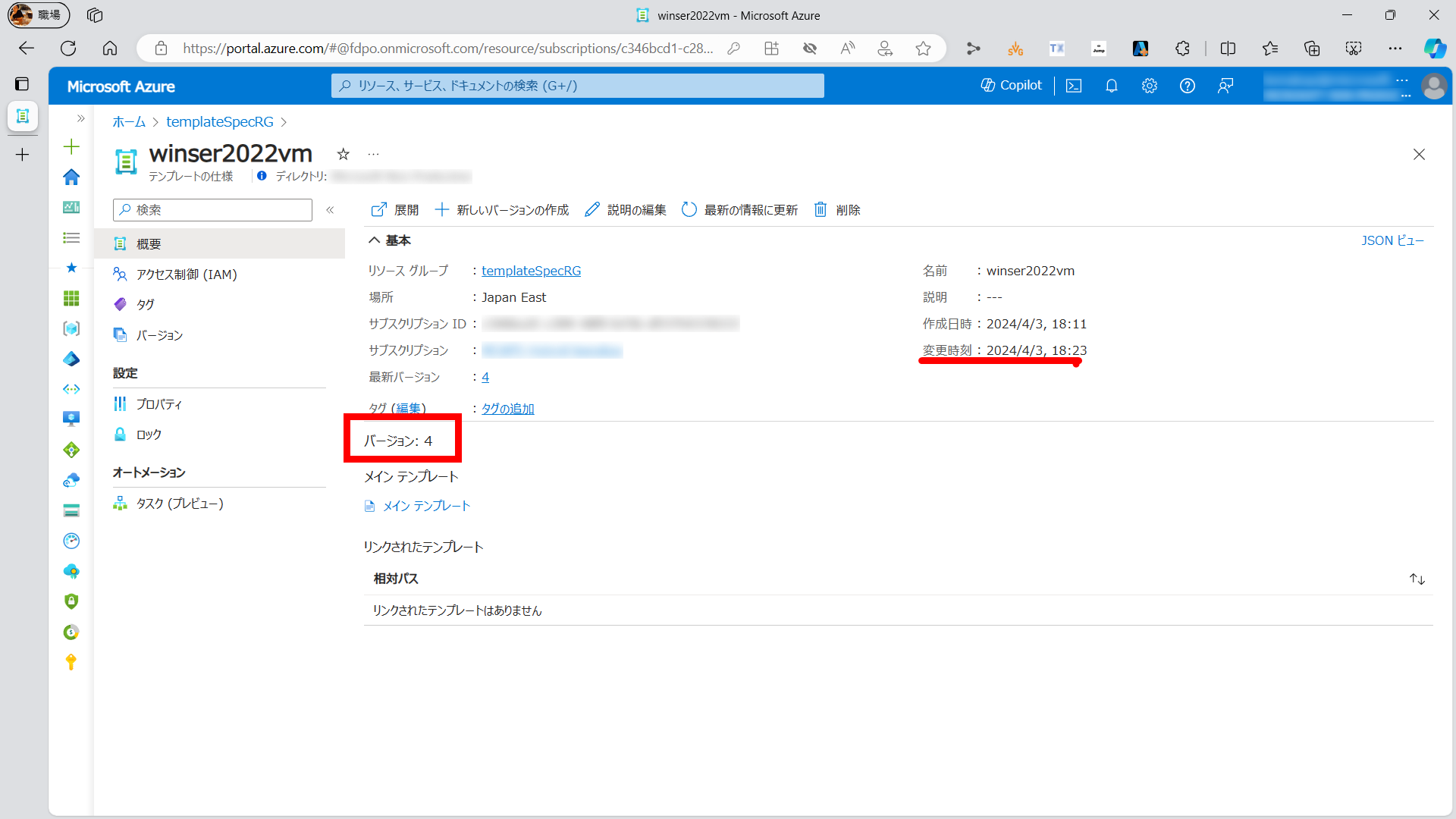Open the help question mark
1456x819 pixels.
(x=1188, y=86)
